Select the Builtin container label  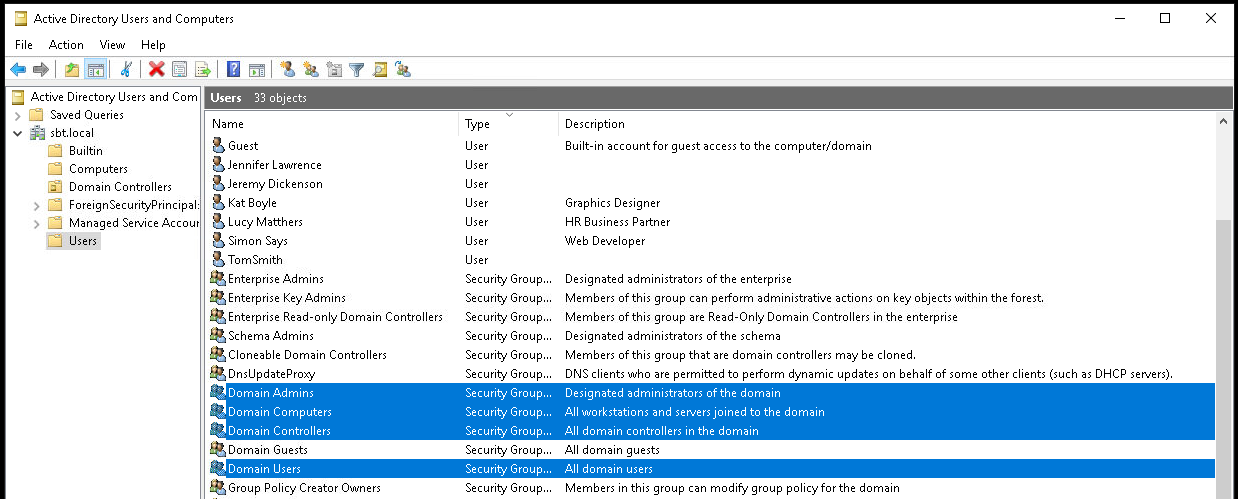tap(86, 151)
